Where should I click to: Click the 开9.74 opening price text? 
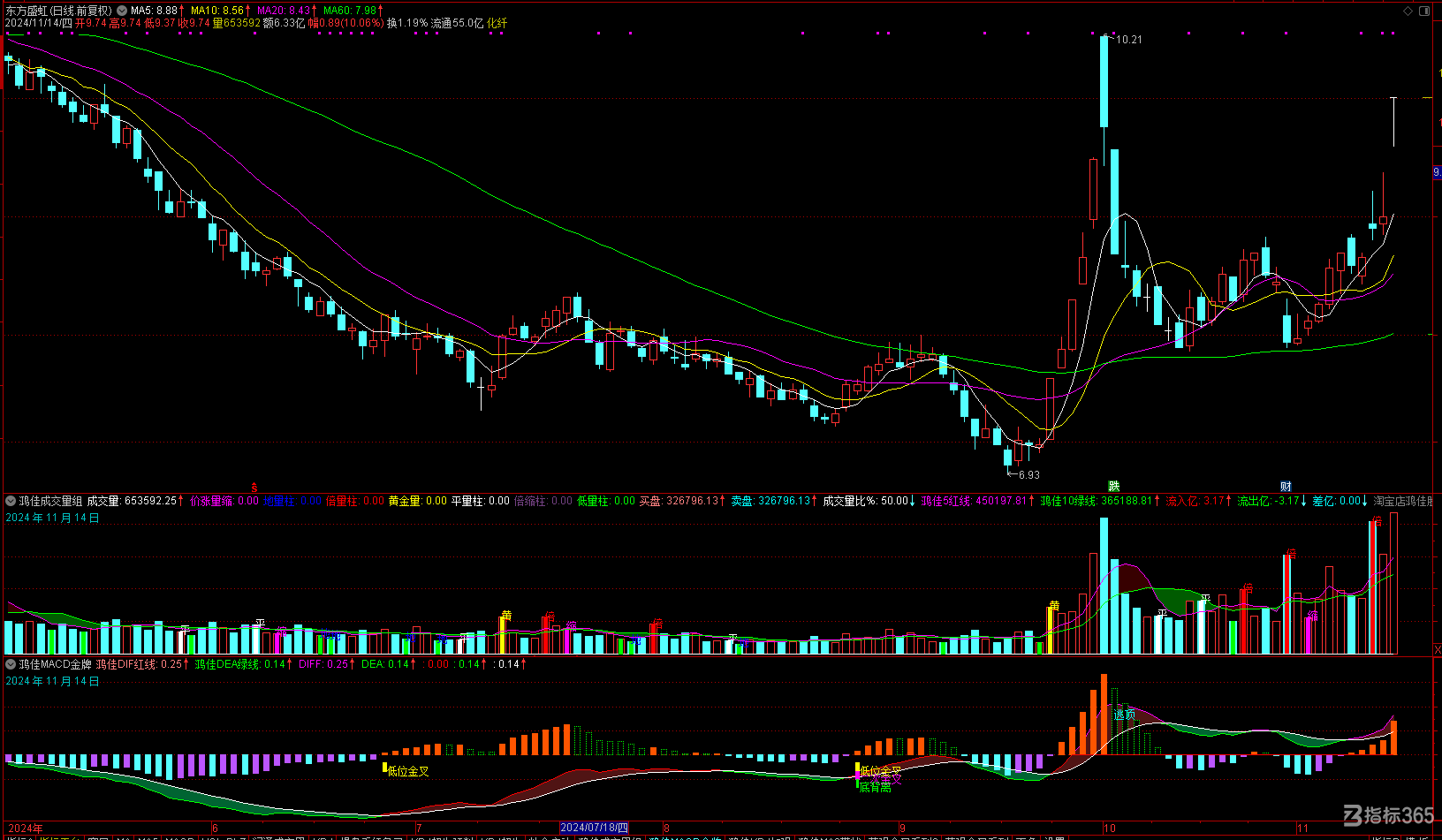coord(91,23)
